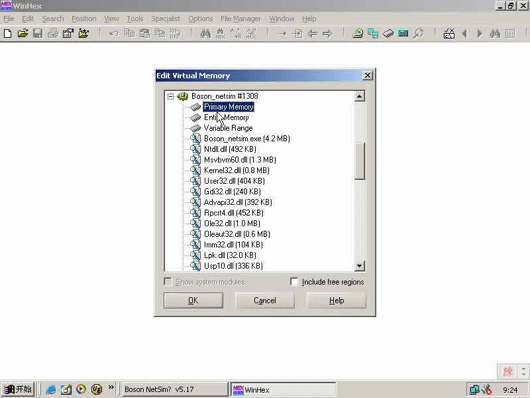530x398 pixels.
Task: Select the Variable Range tree item
Action: 228,128
